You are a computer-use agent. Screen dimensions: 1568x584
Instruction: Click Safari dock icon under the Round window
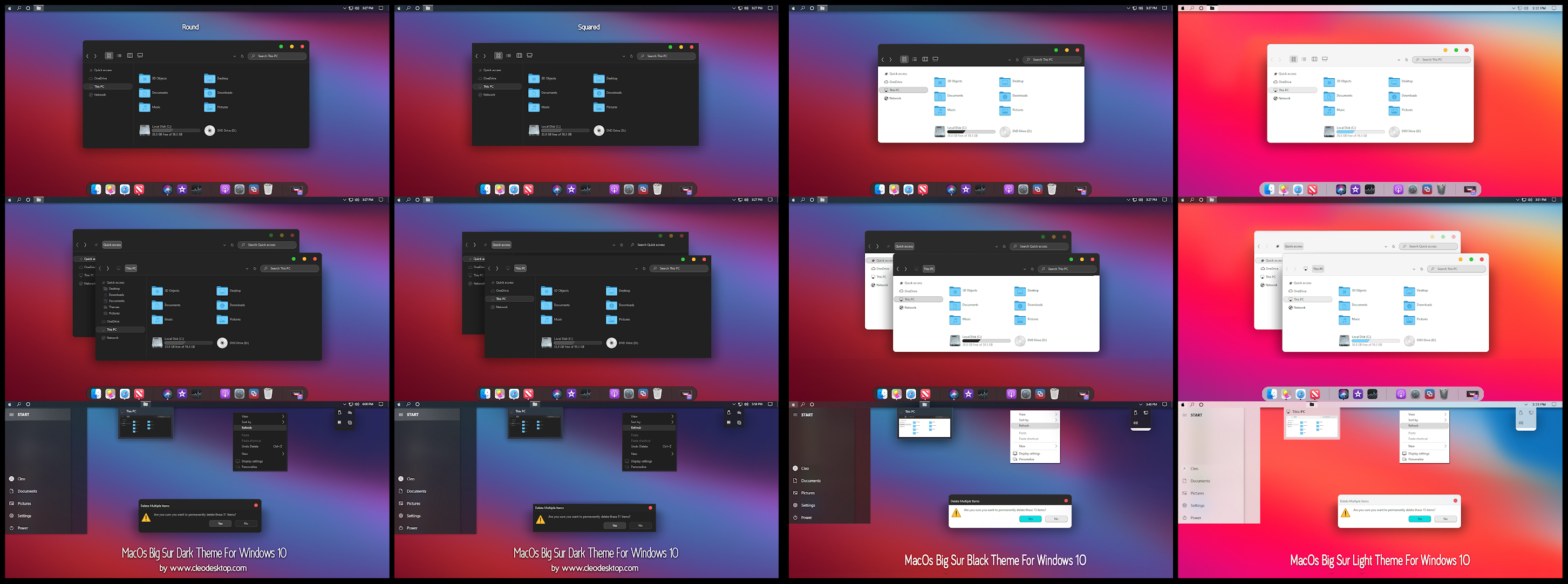point(125,189)
